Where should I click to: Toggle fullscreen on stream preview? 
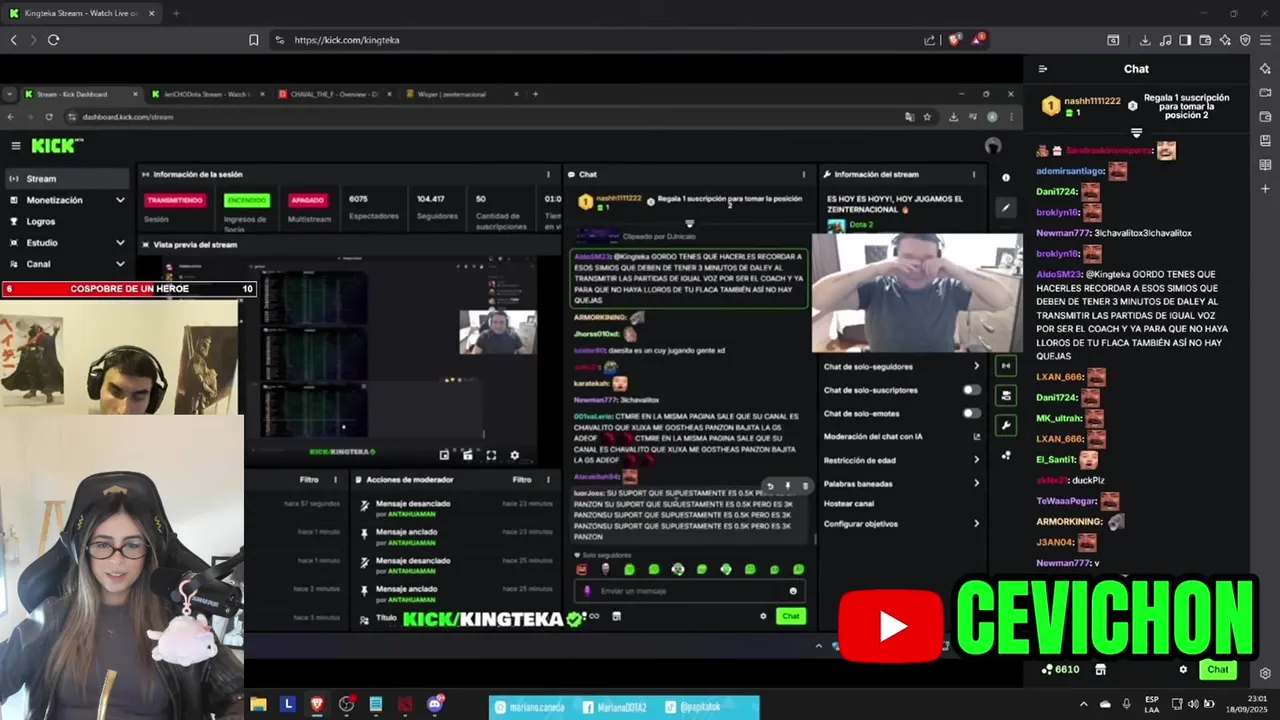pos(491,455)
